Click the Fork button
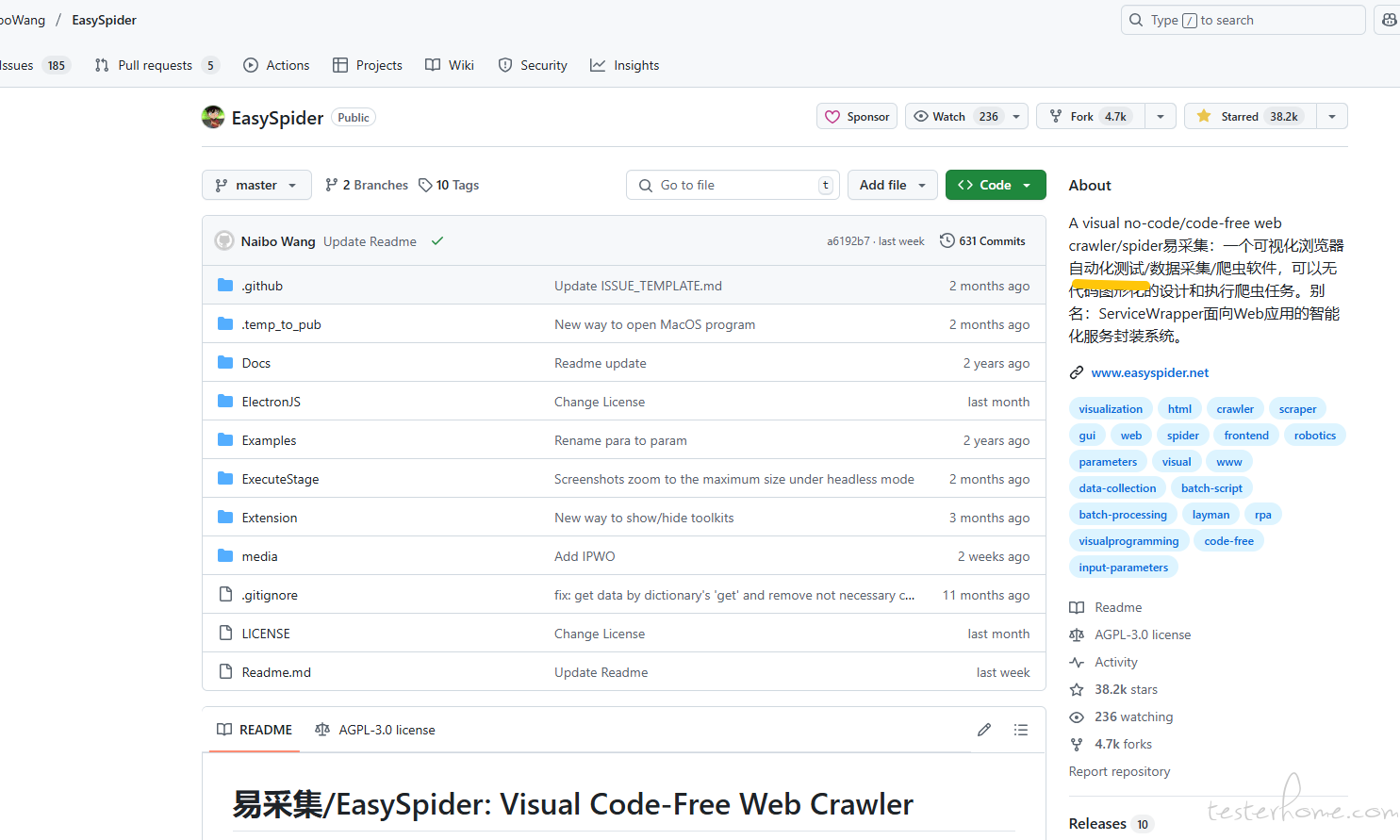Viewport: 1400px width, 840px height. point(1091,117)
